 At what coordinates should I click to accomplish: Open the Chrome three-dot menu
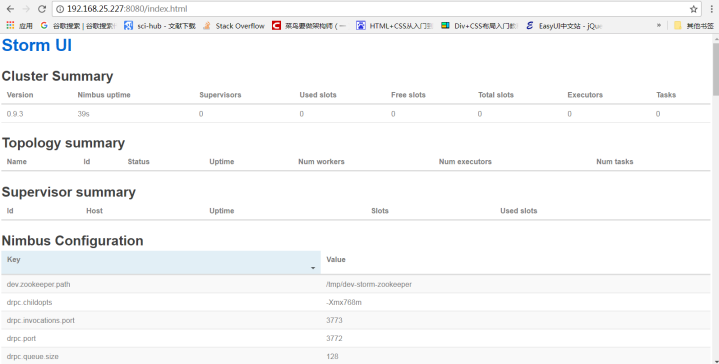[x=711, y=9]
